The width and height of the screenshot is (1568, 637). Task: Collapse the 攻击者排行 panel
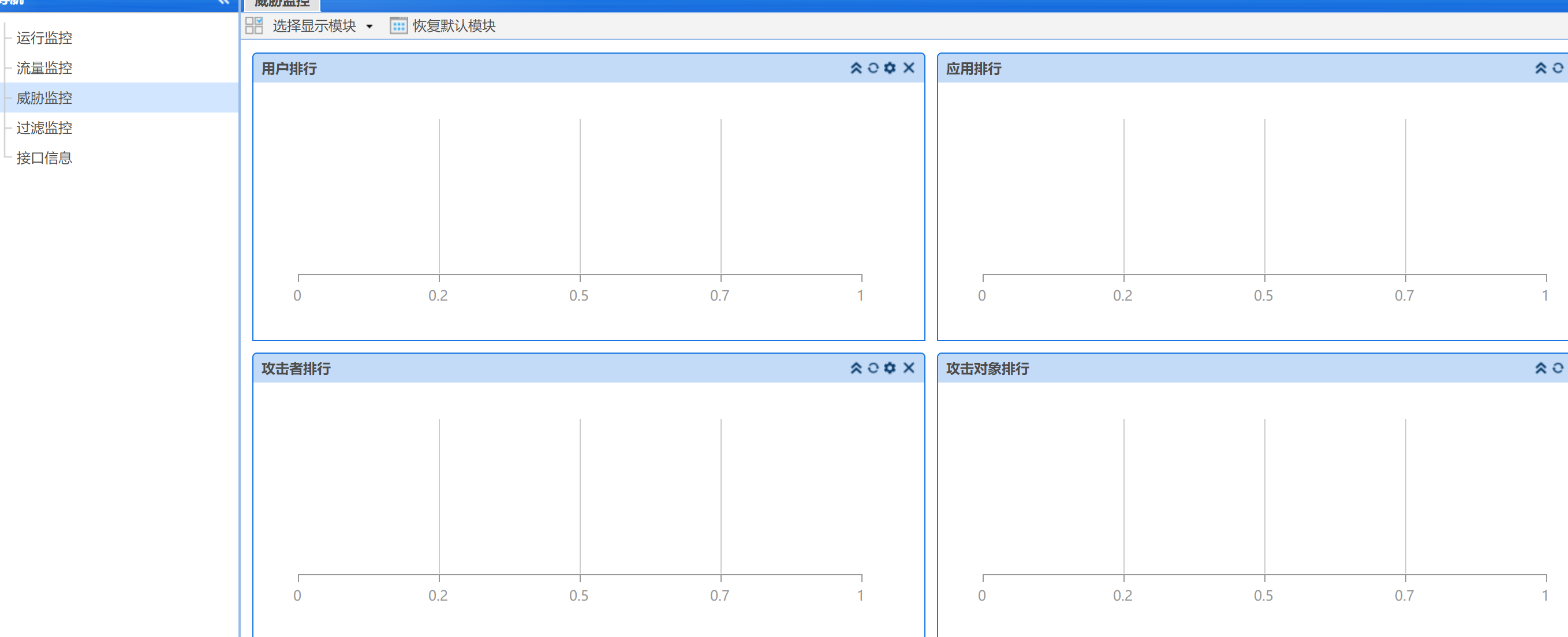(856, 368)
